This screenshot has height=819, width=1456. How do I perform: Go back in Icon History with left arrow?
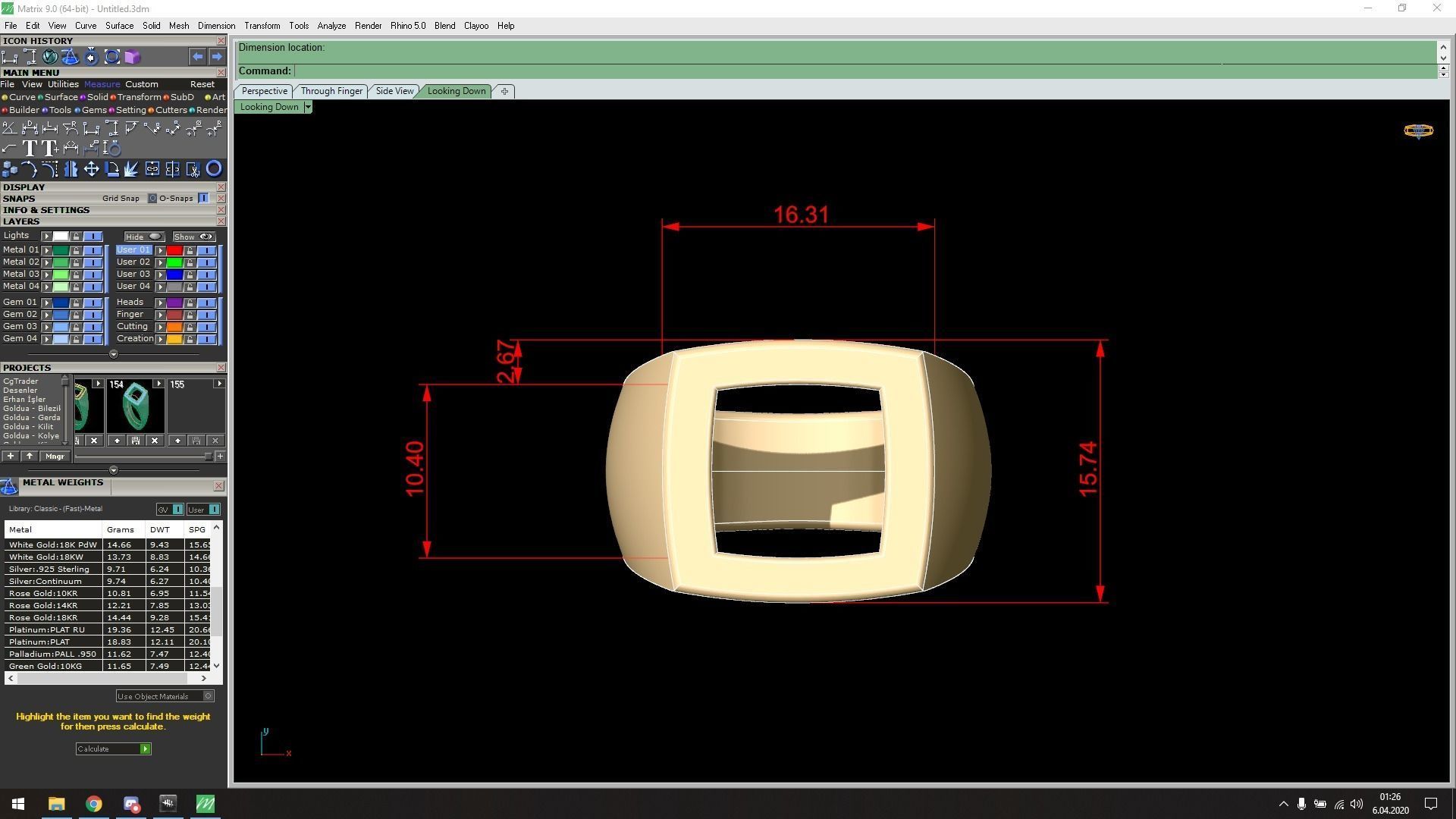point(197,57)
